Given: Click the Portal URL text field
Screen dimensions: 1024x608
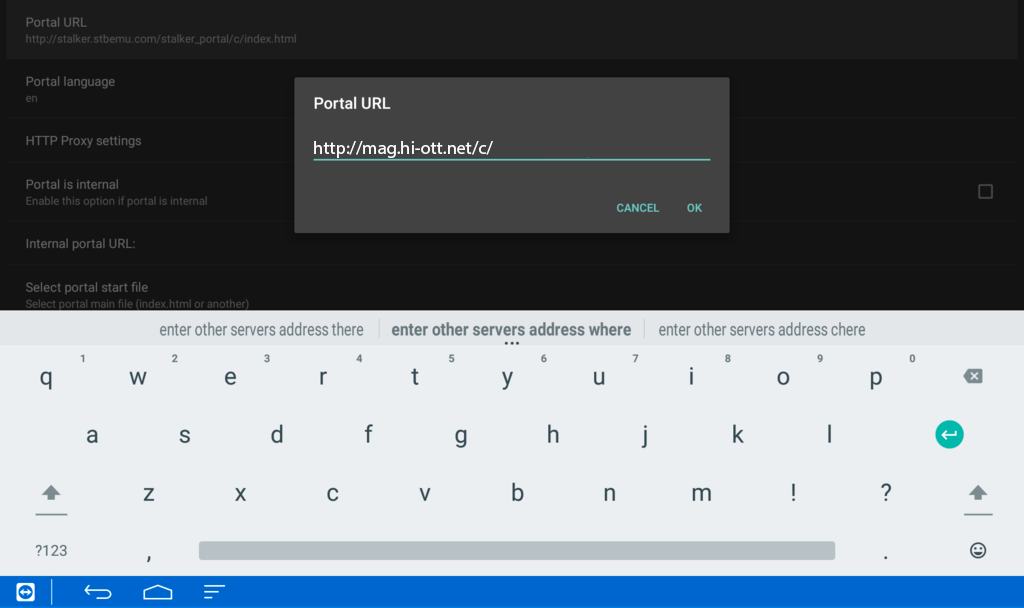Looking at the screenshot, I should point(511,147).
